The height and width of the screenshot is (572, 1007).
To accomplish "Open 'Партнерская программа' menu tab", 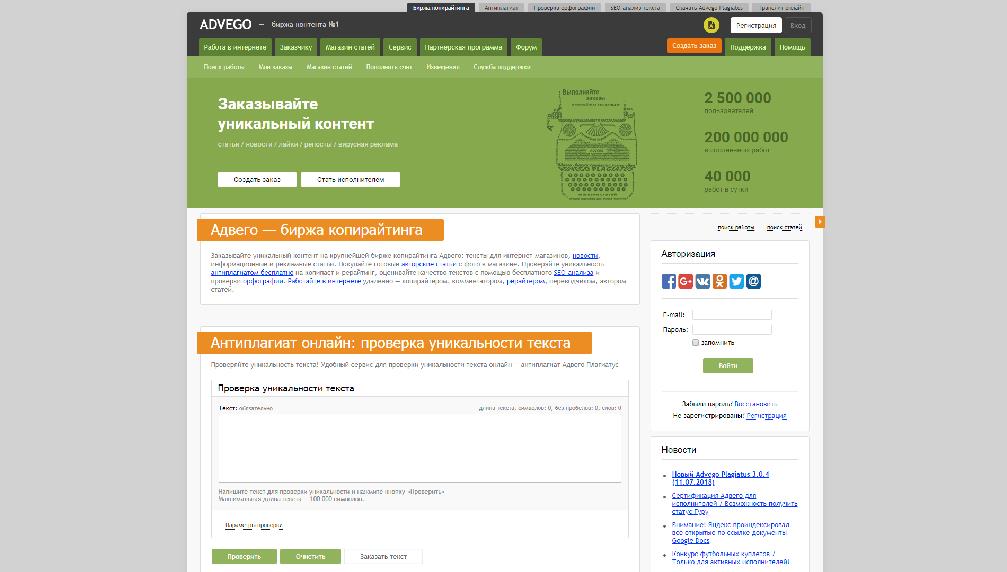I will (x=463, y=48).
